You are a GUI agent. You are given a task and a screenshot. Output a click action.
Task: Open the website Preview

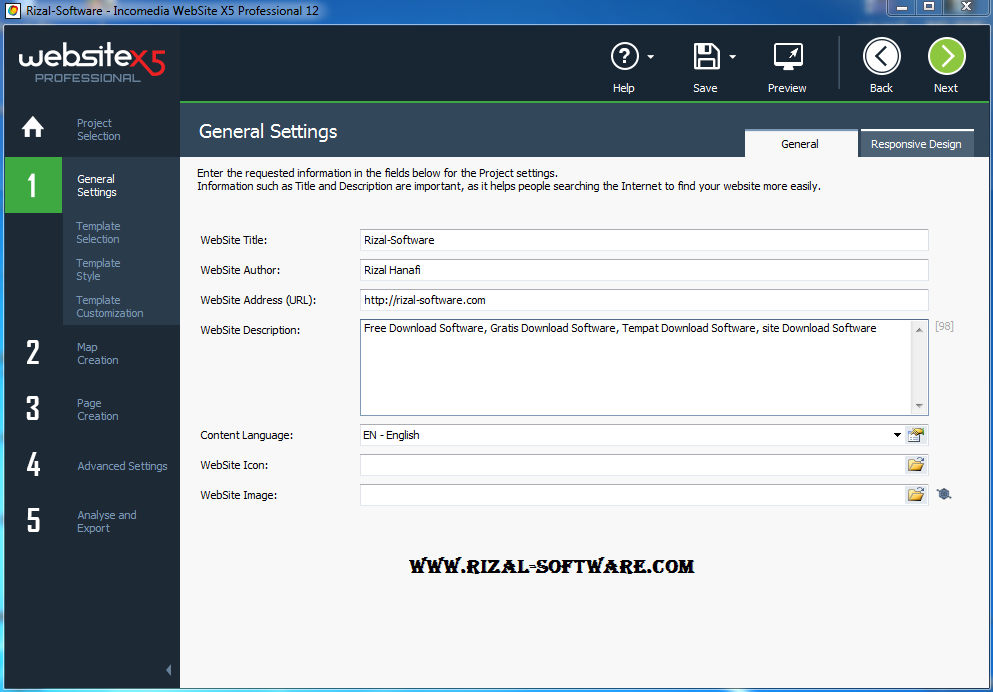click(x=787, y=57)
